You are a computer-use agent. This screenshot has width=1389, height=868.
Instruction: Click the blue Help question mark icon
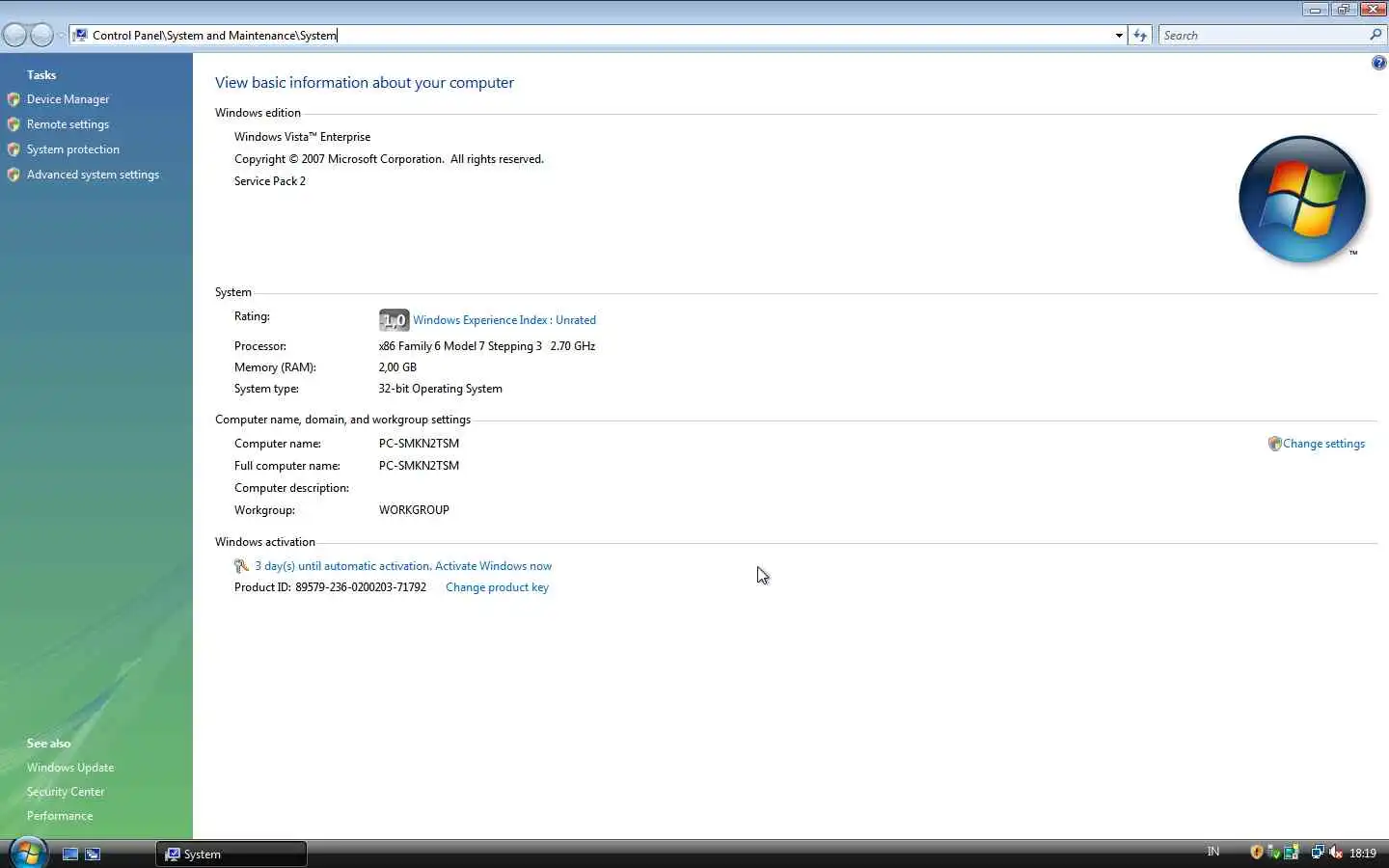pyautogui.click(x=1378, y=64)
